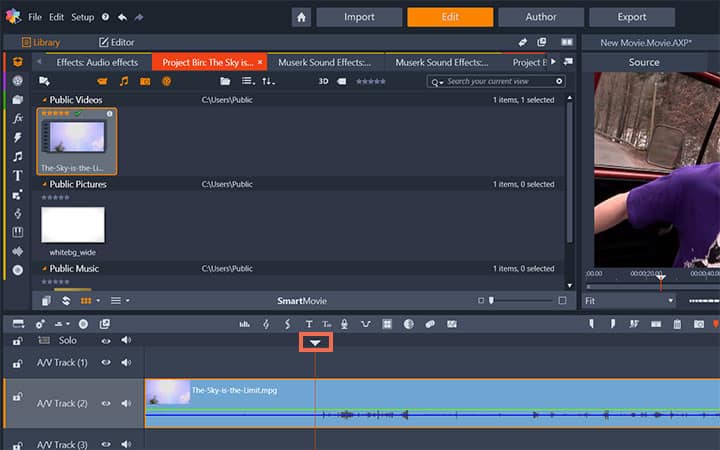Go to the Author workspace

541,17
